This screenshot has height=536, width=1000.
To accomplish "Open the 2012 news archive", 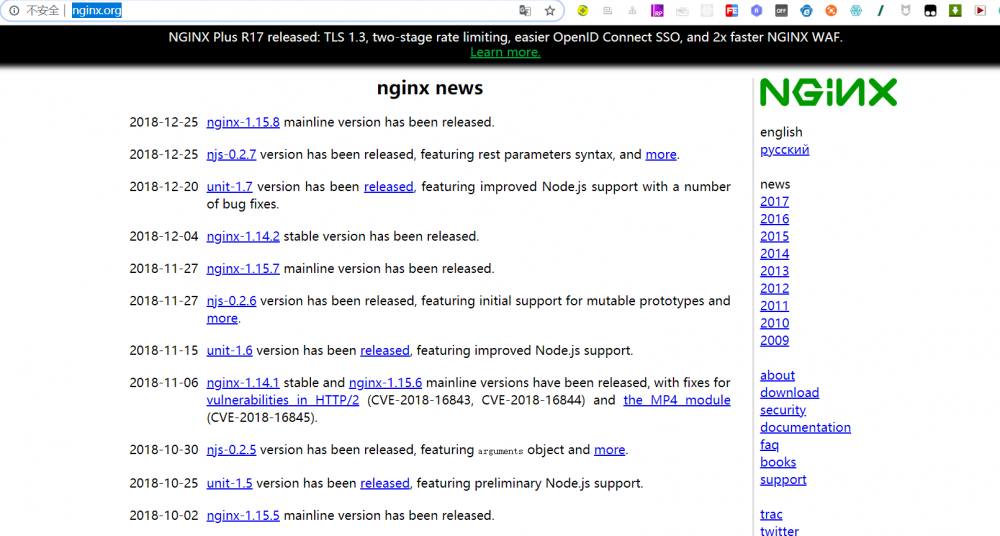I will point(774,288).
